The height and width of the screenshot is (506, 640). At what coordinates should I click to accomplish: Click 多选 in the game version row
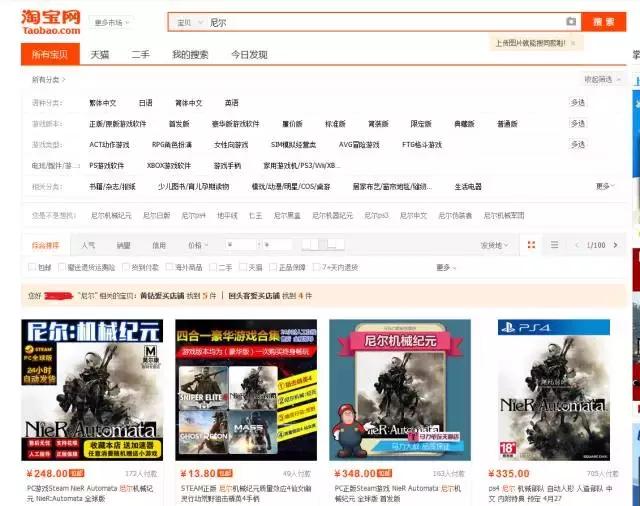578,123
